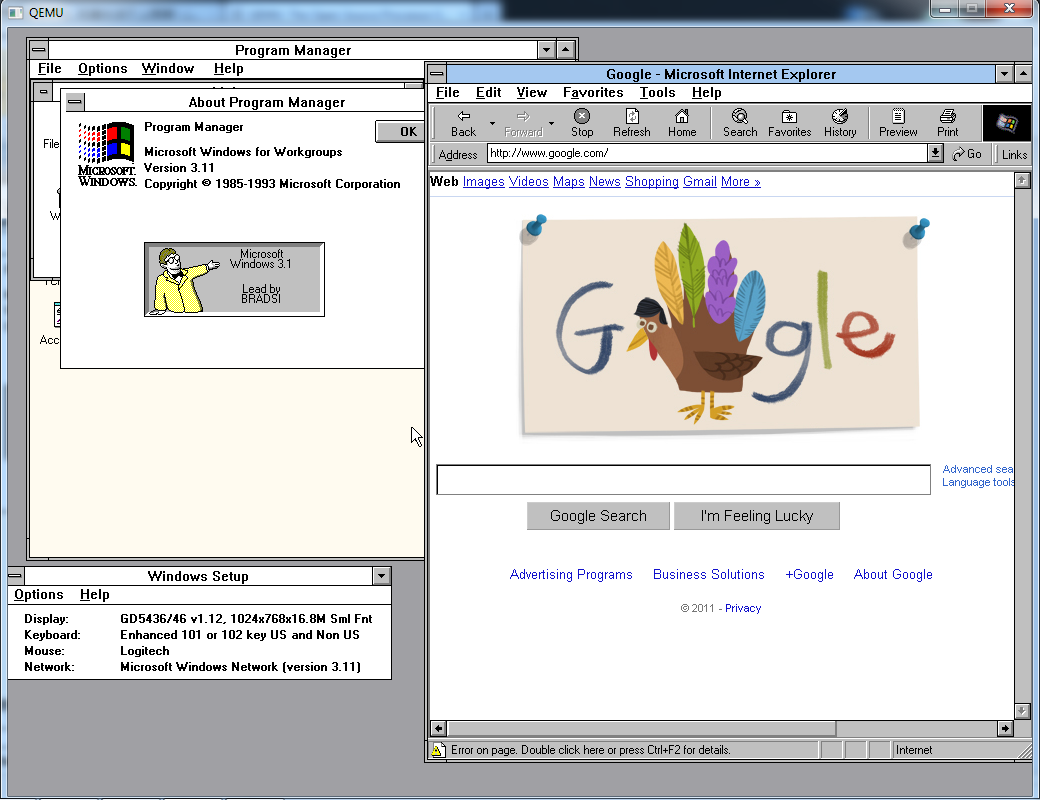This screenshot has height=800, width=1040.
Task: Open the Advertising Programs link
Action: pos(571,574)
